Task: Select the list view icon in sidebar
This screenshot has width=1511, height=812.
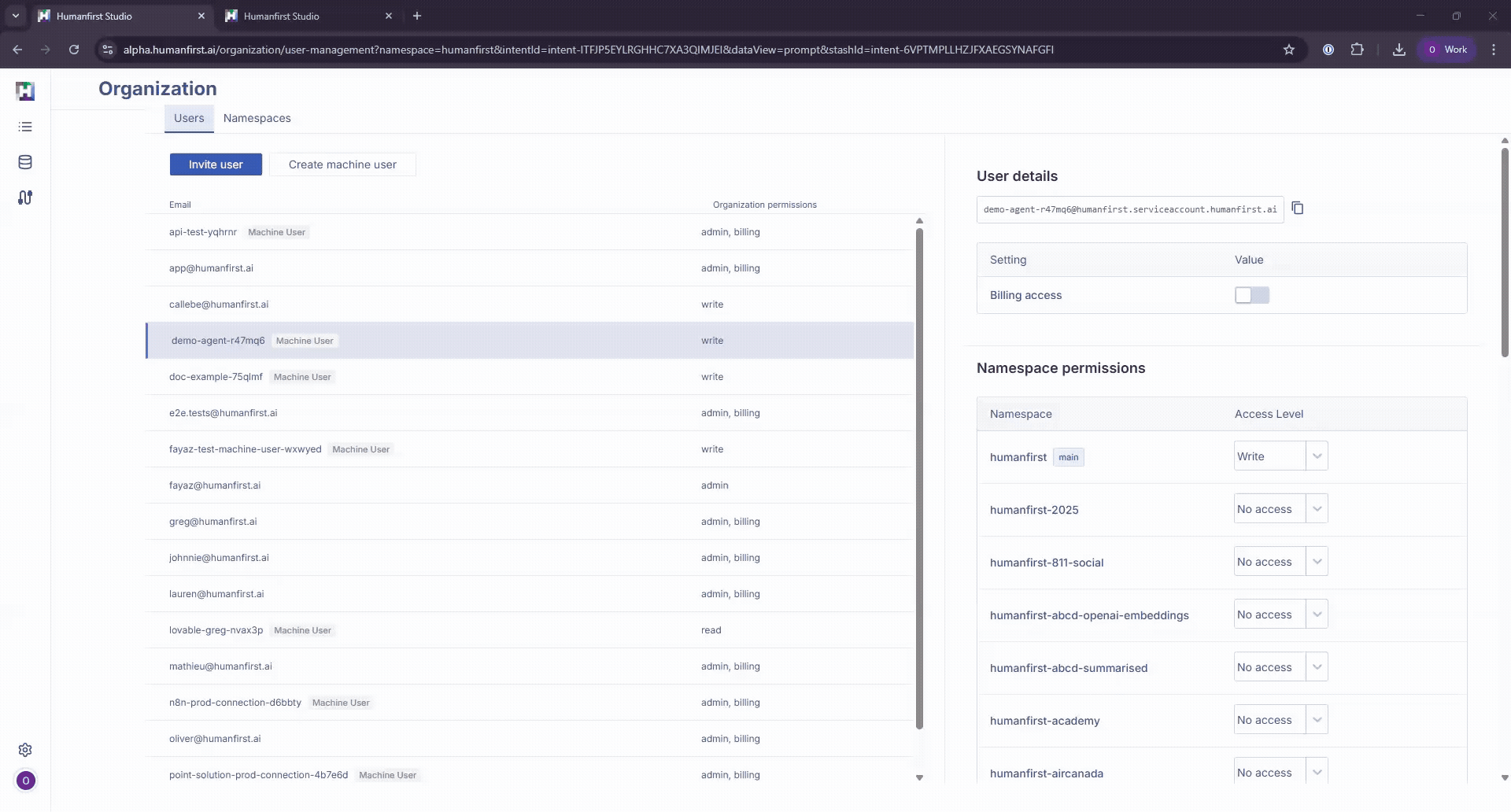Action: [25, 127]
